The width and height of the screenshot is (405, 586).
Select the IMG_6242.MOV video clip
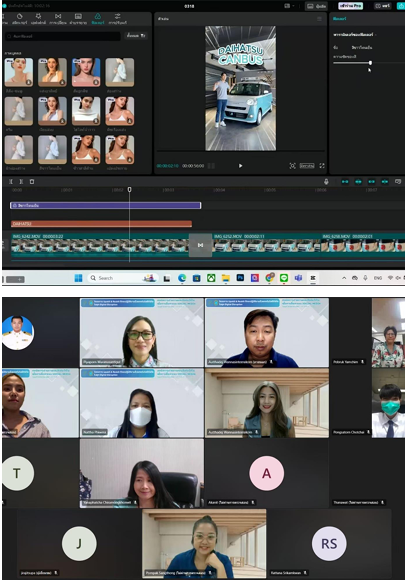pos(100,245)
